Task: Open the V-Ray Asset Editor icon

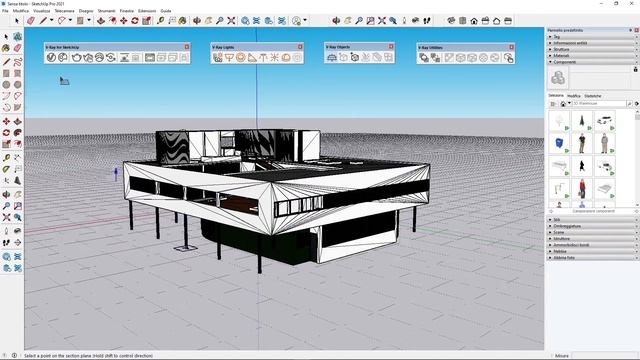Action: (51, 58)
